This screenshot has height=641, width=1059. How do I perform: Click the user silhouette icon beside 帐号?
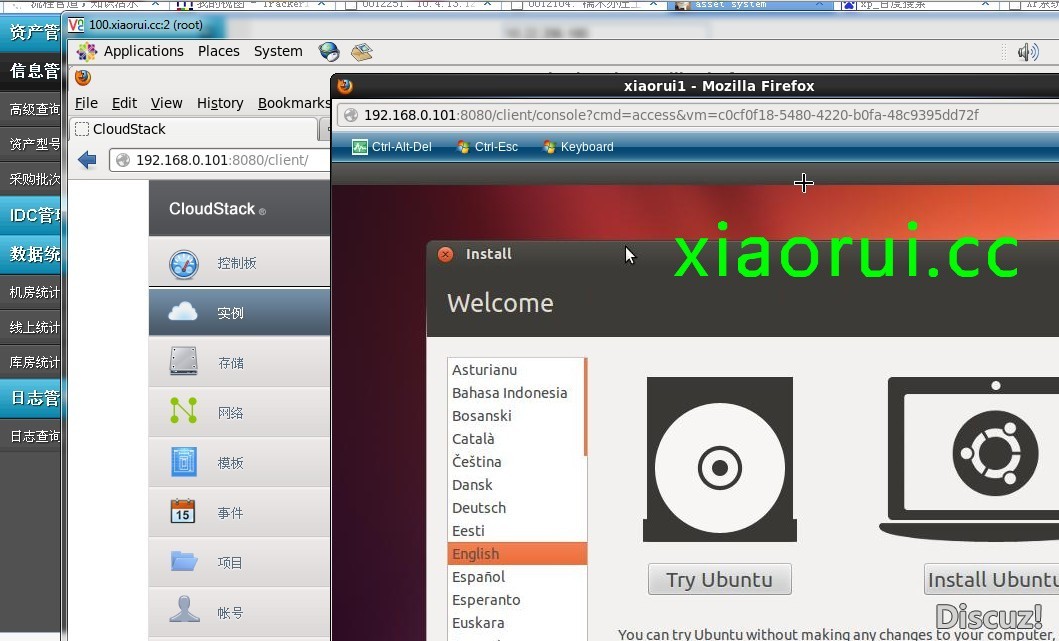(184, 609)
